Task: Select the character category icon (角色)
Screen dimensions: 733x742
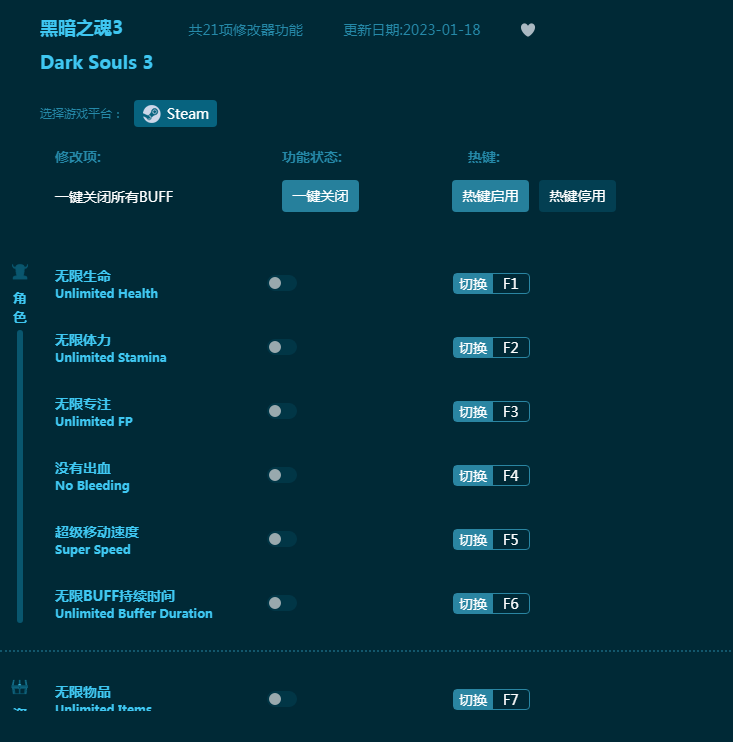Action: point(20,272)
